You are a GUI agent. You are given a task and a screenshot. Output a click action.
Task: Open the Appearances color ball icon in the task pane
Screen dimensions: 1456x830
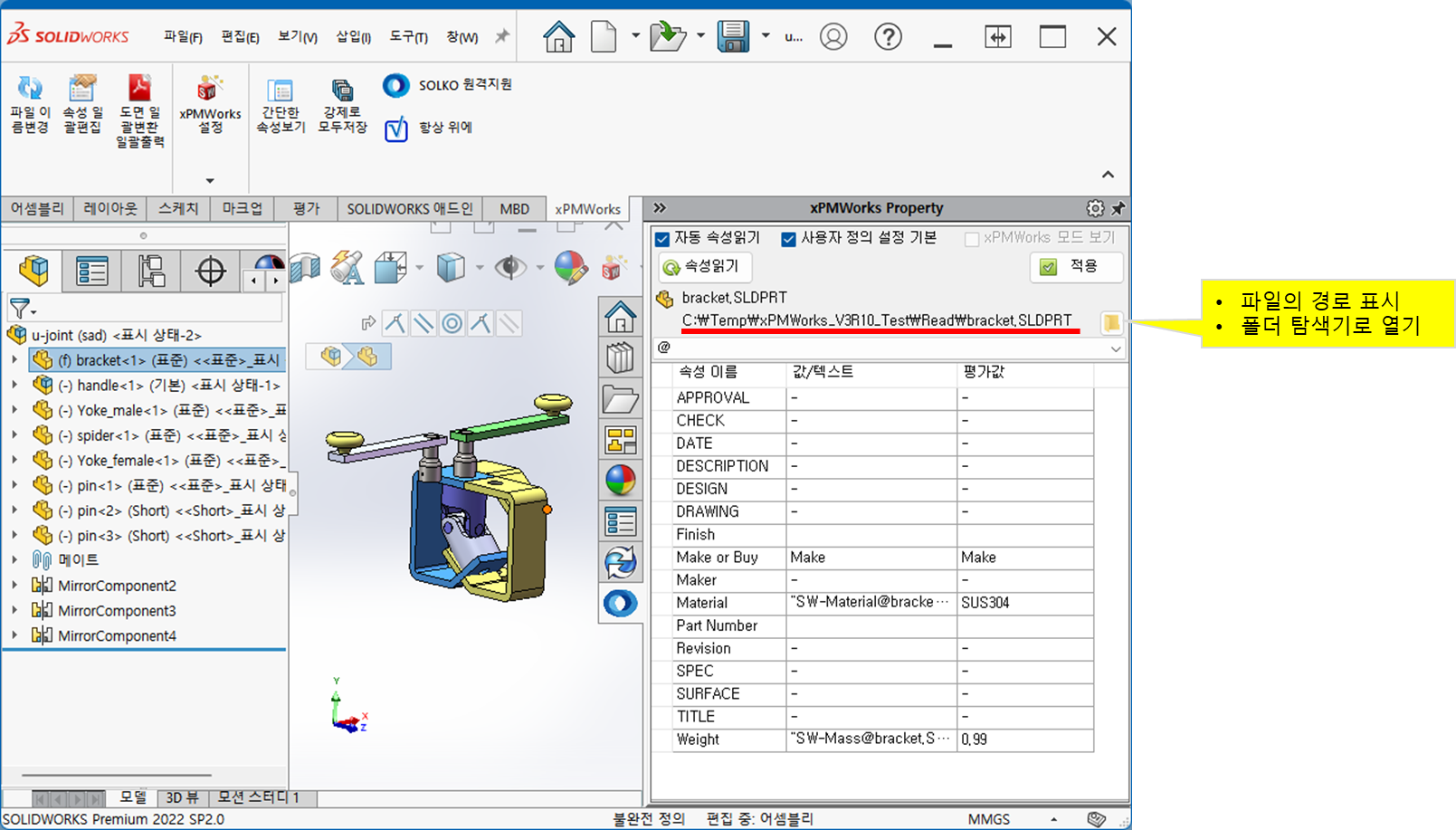click(x=621, y=481)
